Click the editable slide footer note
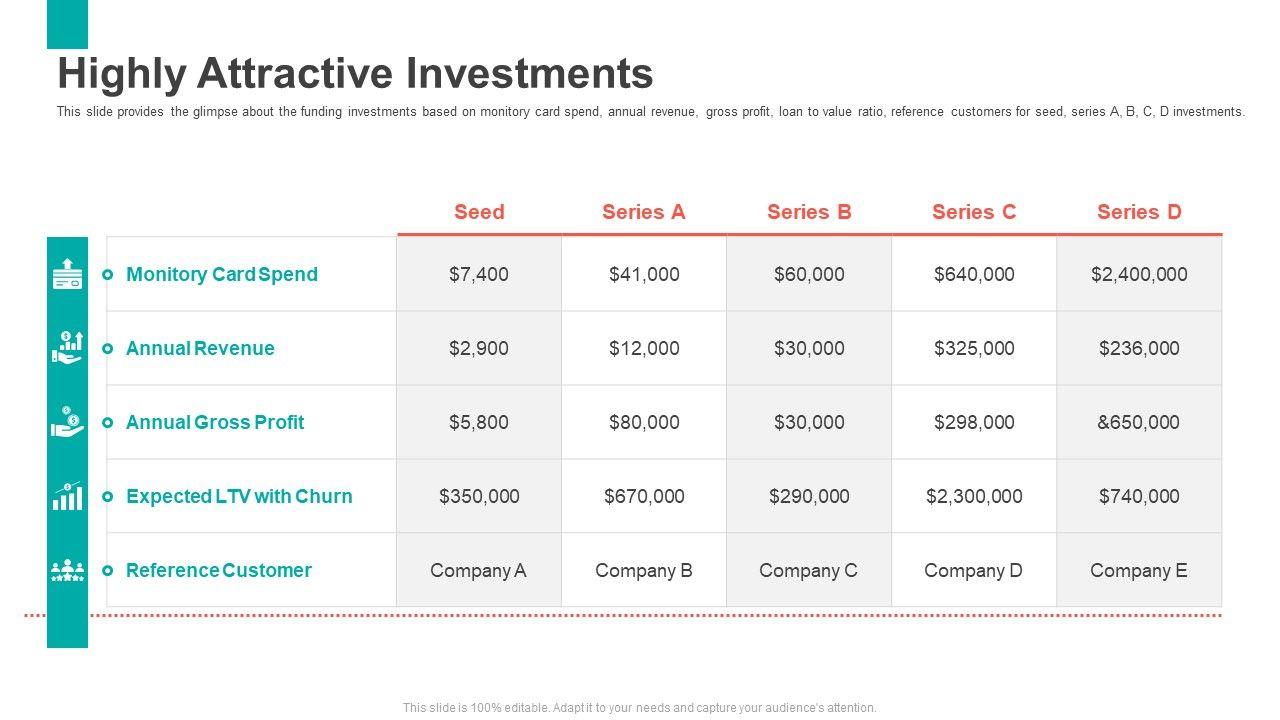 [640, 707]
